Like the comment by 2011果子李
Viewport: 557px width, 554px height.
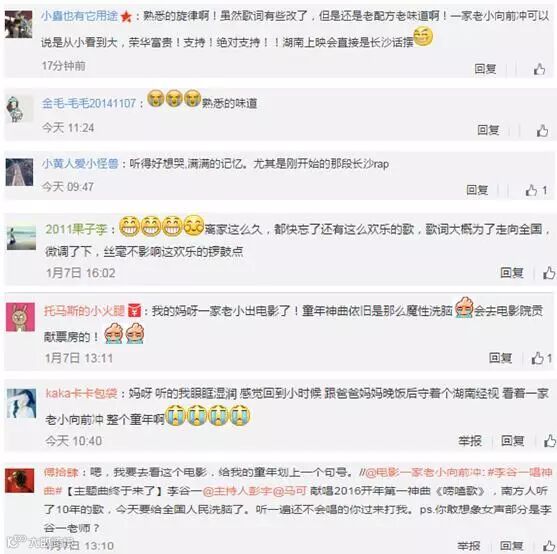(549, 273)
